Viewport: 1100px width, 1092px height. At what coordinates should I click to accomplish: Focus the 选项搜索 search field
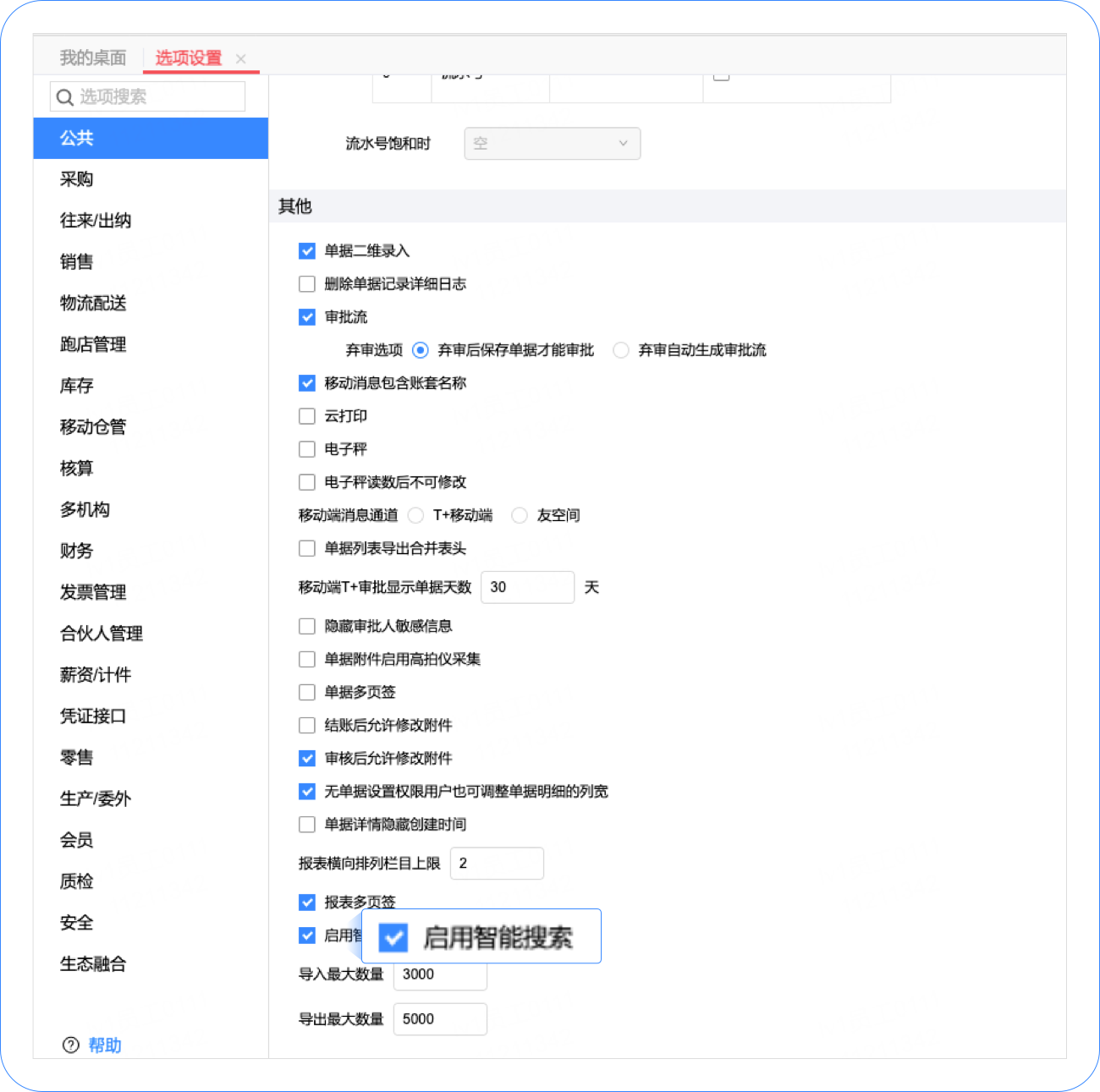[x=148, y=96]
